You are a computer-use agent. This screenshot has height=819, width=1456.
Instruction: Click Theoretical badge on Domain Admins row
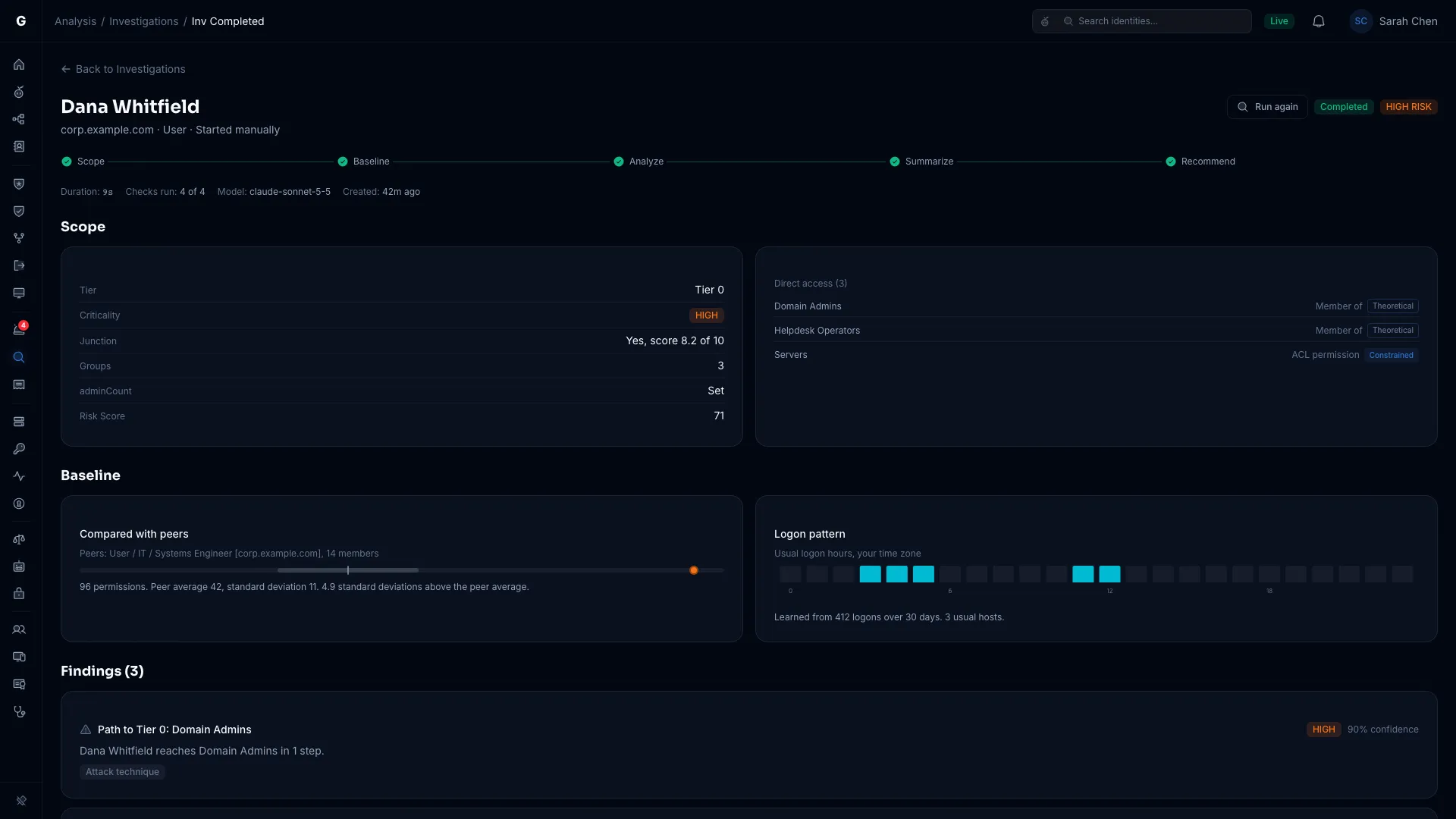[1393, 306]
